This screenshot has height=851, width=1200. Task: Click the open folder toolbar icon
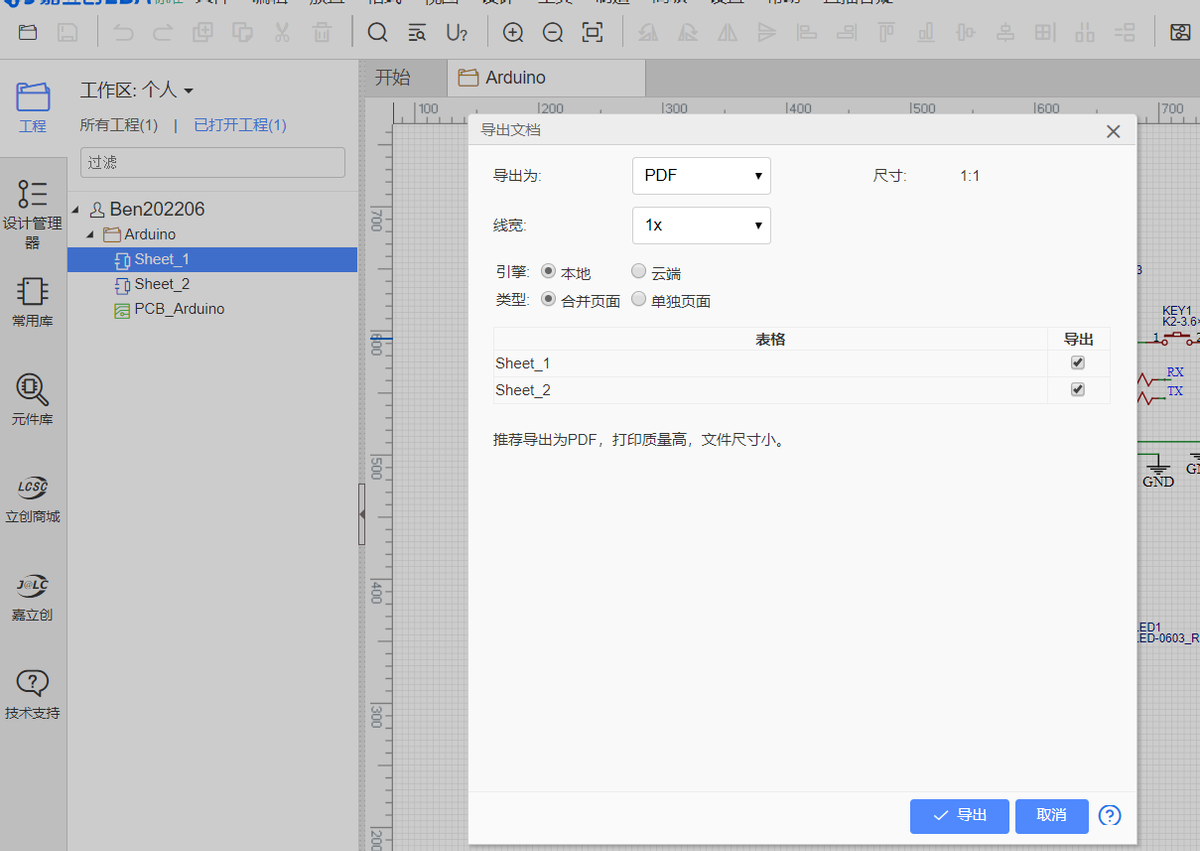tap(28, 33)
